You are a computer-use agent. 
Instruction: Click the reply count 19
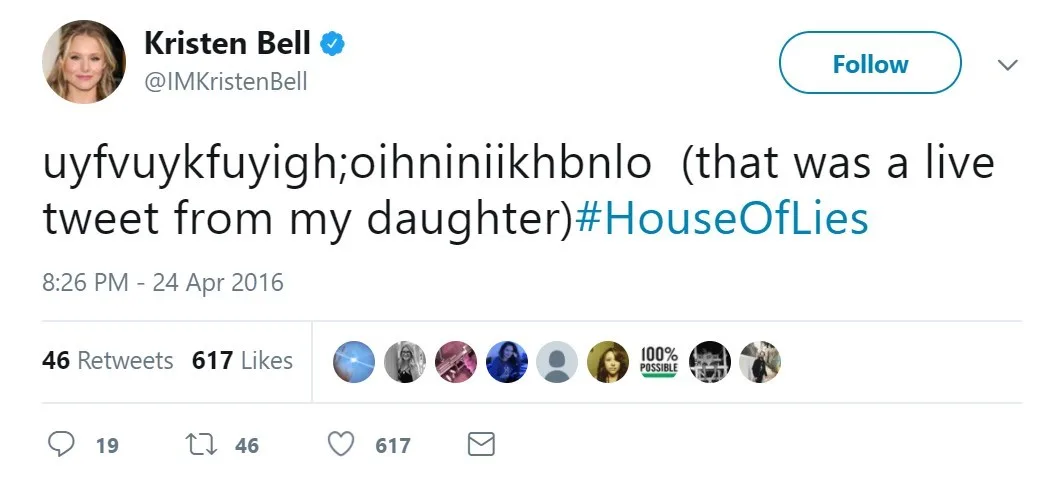tap(107, 446)
